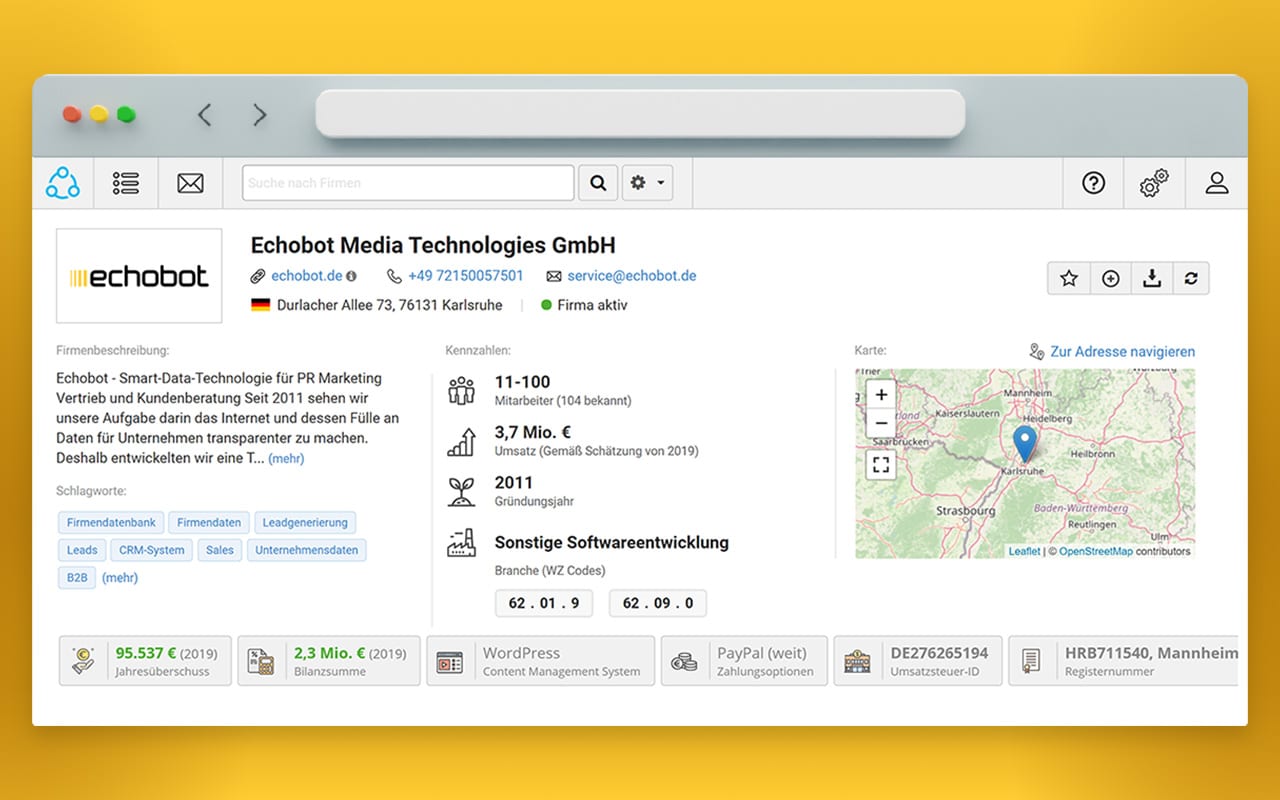Select the Leads keyword tag

tap(82, 550)
